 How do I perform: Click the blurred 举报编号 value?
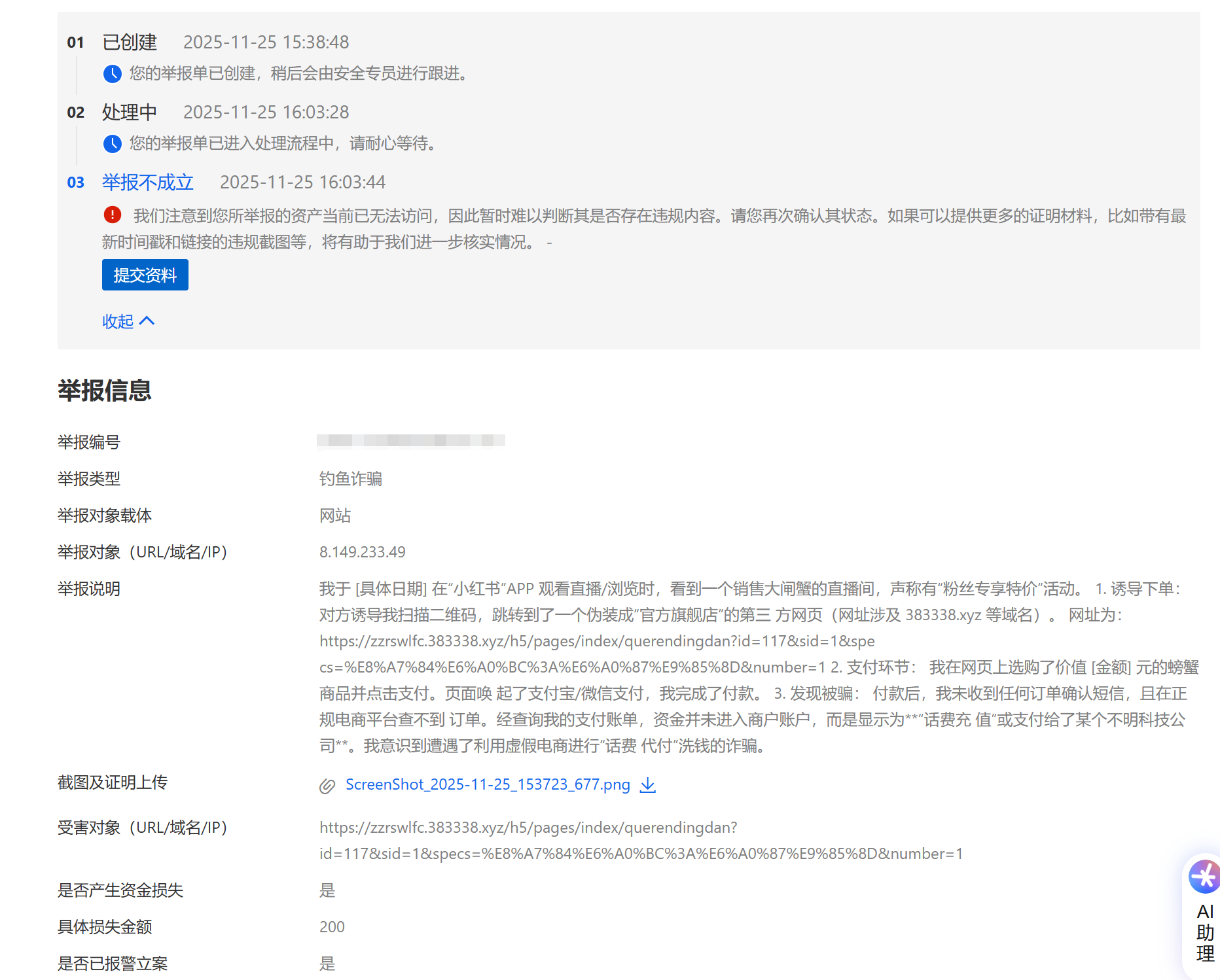[x=410, y=441]
